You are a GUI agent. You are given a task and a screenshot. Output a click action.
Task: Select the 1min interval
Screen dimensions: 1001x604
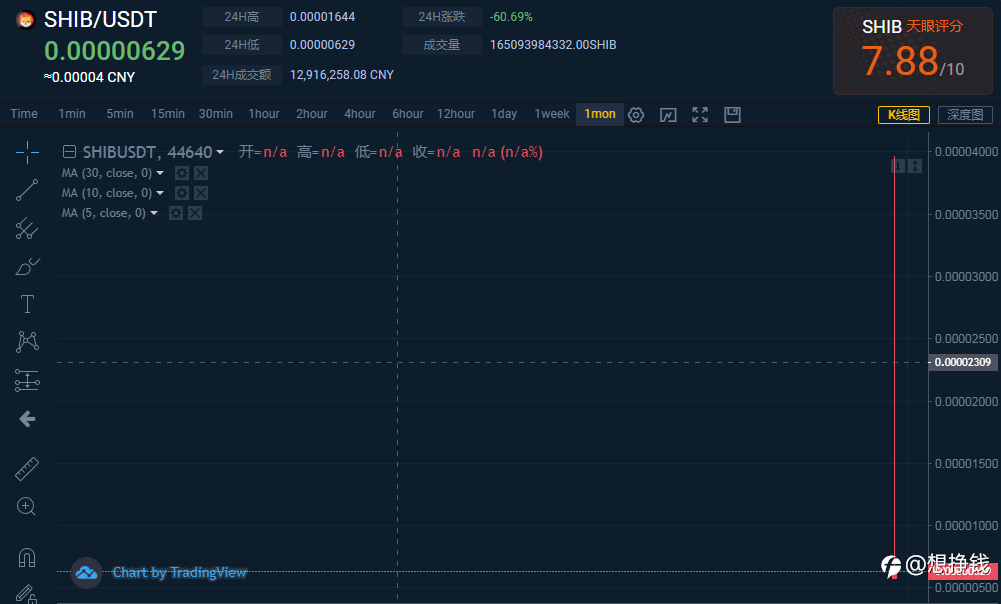tap(72, 114)
